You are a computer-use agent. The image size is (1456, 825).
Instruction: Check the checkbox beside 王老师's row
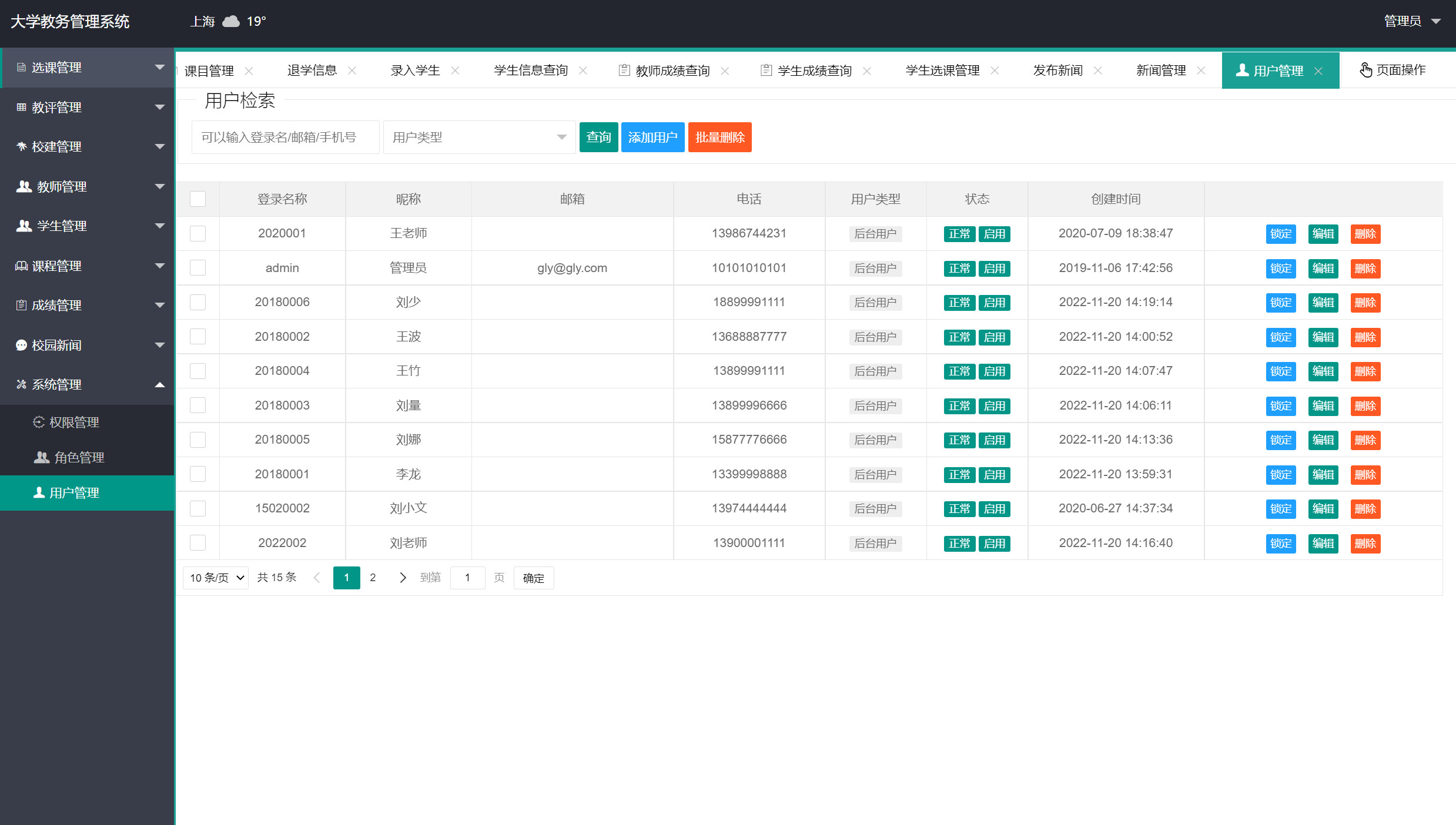(x=198, y=233)
